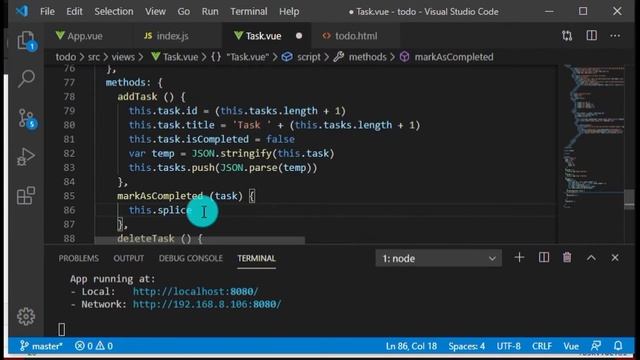Click 'Spaces: 4' indentation setting
This screenshot has width=640, height=360.
point(467,346)
